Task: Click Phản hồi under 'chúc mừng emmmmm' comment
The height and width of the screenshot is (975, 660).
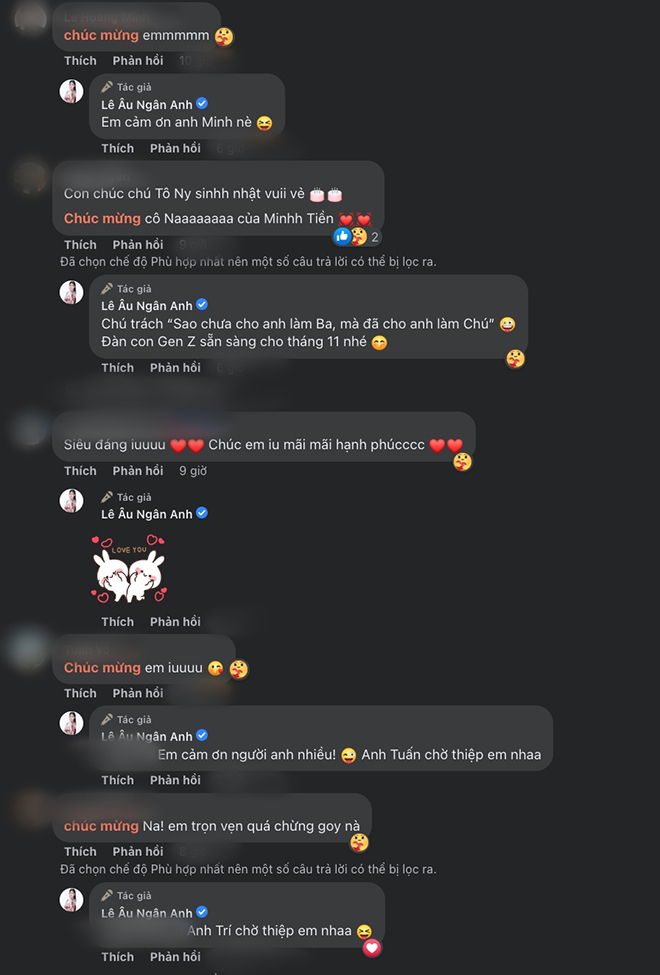Action: click(137, 60)
